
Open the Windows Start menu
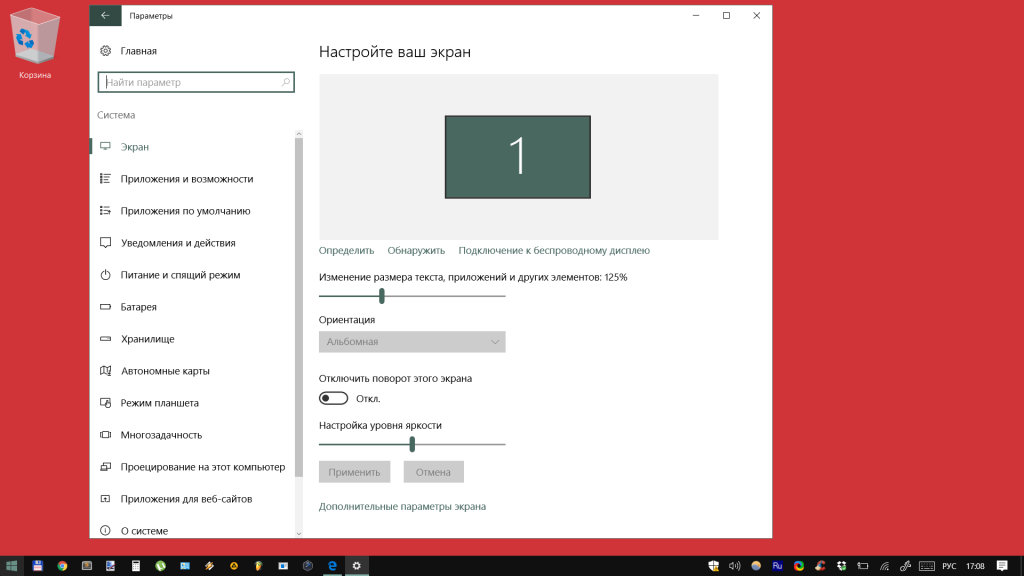11,566
